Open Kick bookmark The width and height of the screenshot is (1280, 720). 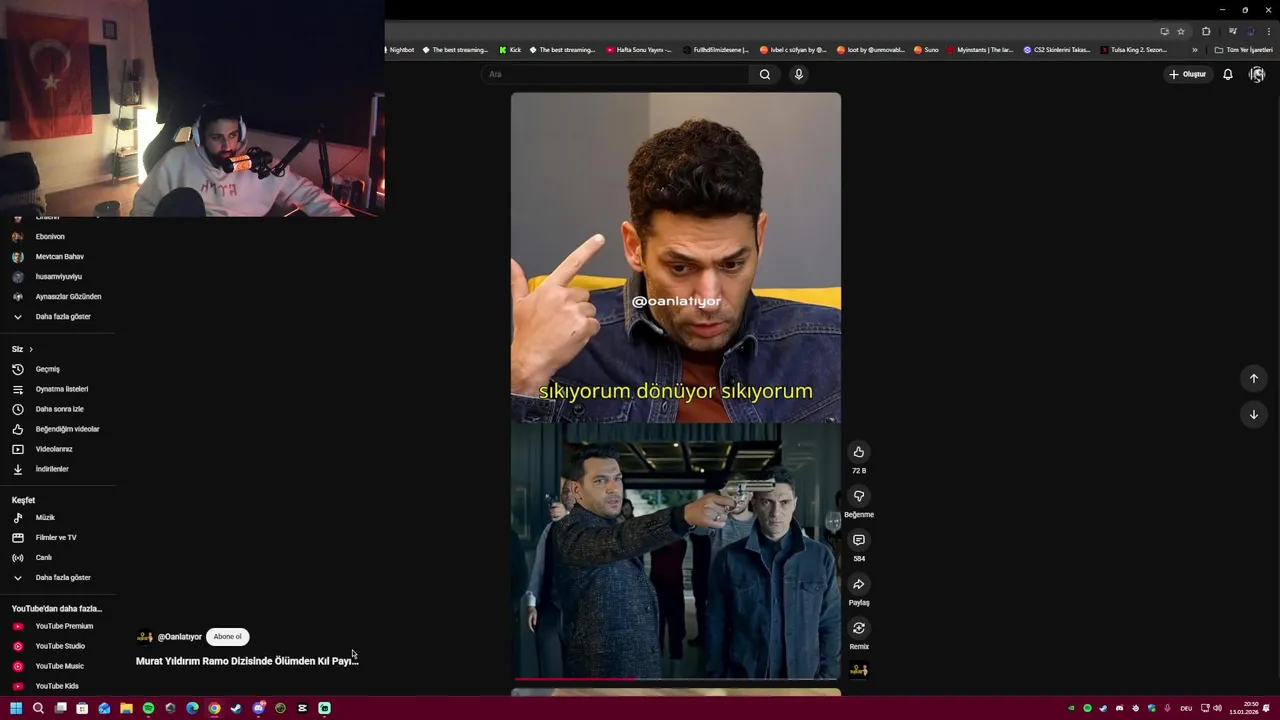(x=510, y=50)
